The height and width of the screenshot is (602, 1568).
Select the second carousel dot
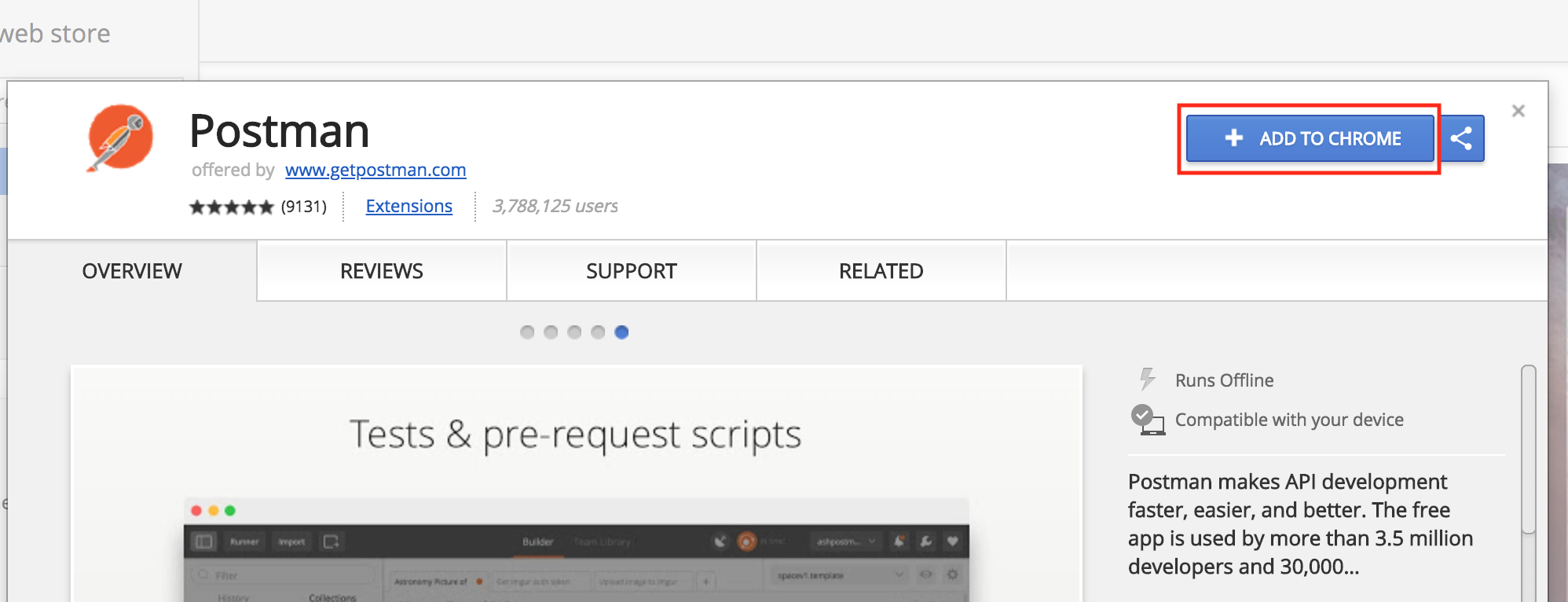551,332
